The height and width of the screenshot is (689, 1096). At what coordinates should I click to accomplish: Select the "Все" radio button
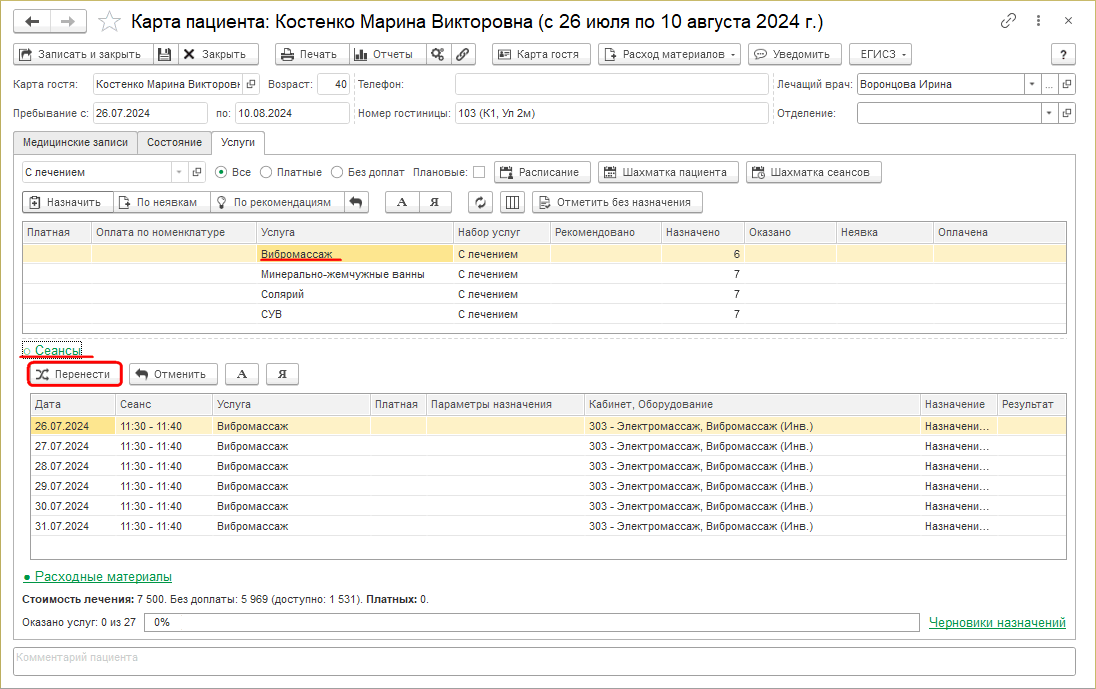pyautogui.click(x=222, y=172)
